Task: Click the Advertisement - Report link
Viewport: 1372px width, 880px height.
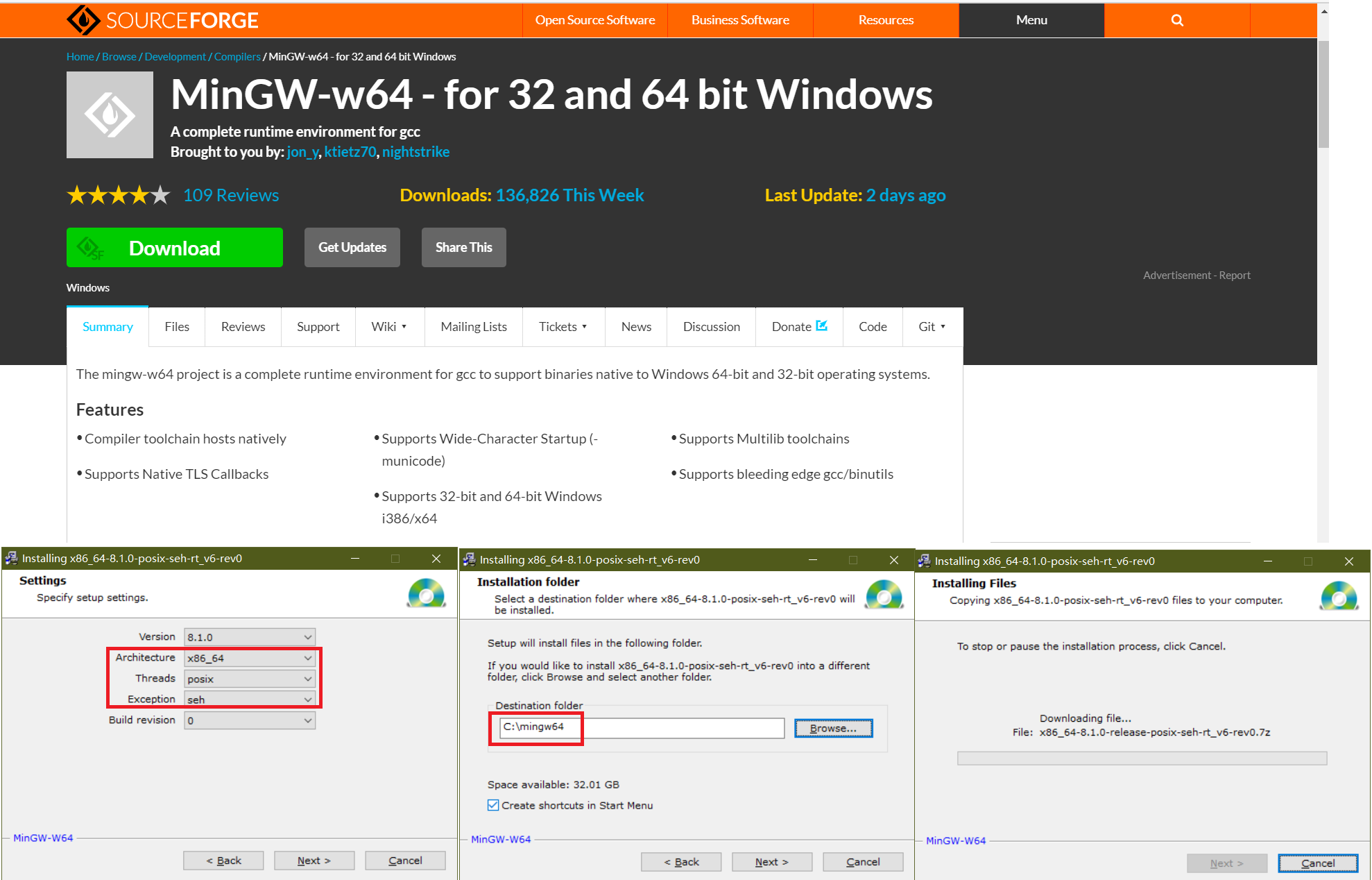Action: click(1197, 275)
